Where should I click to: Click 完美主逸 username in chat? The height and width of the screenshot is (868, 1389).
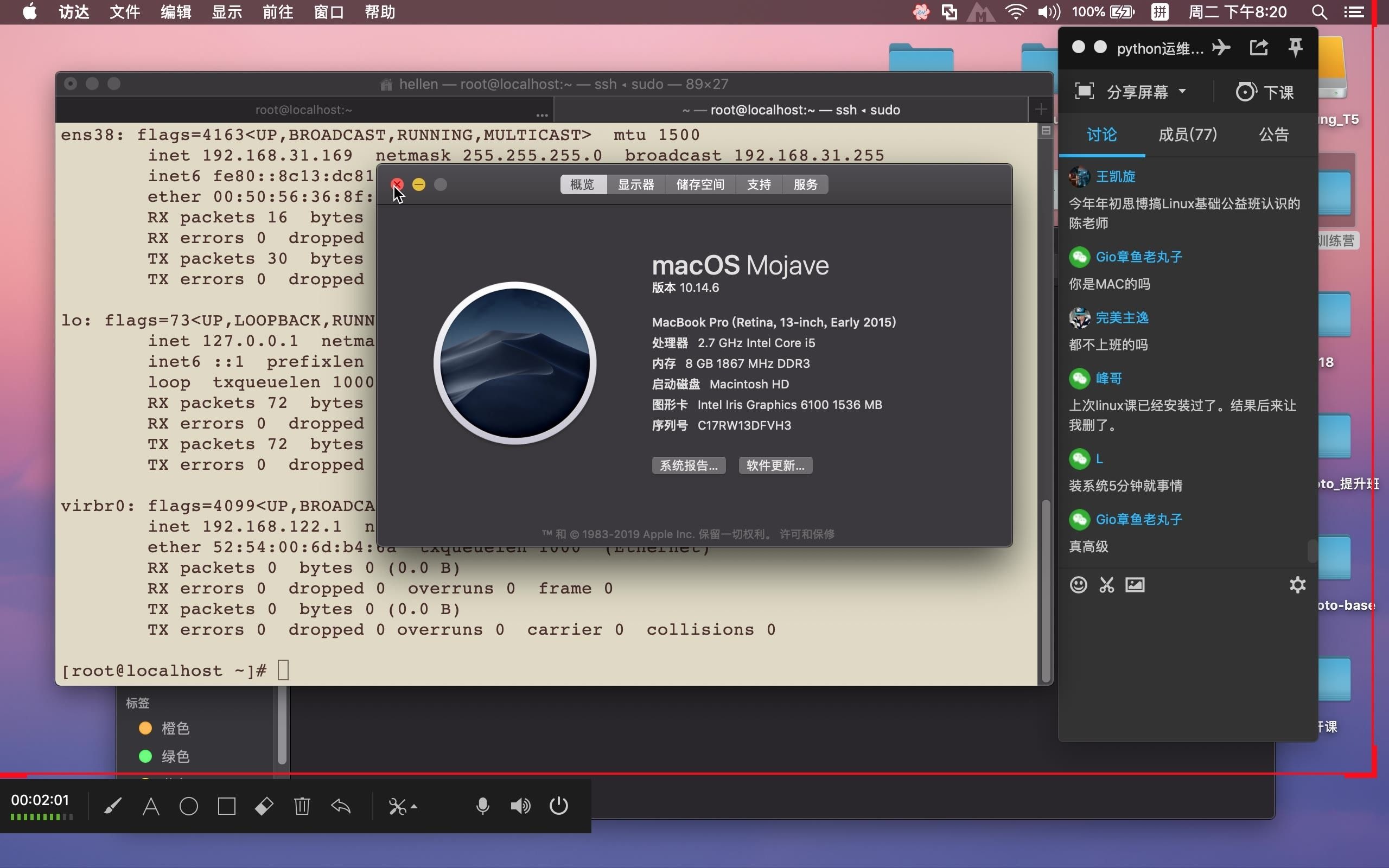(1122, 318)
